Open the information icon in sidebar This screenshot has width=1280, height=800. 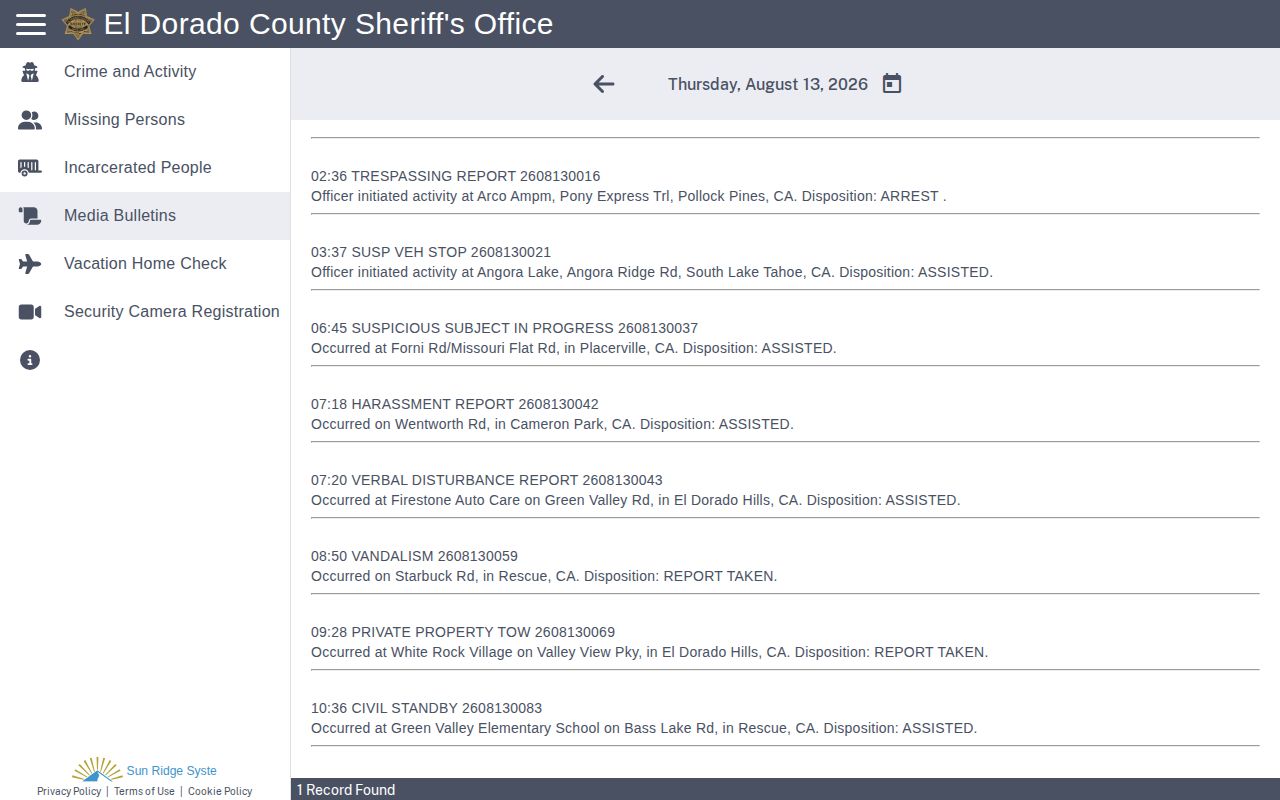pos(30,360)
